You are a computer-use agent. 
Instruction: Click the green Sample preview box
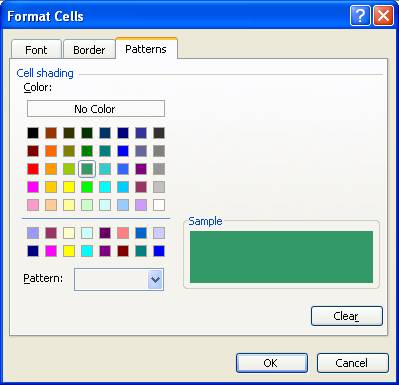(x=281, y=257)
